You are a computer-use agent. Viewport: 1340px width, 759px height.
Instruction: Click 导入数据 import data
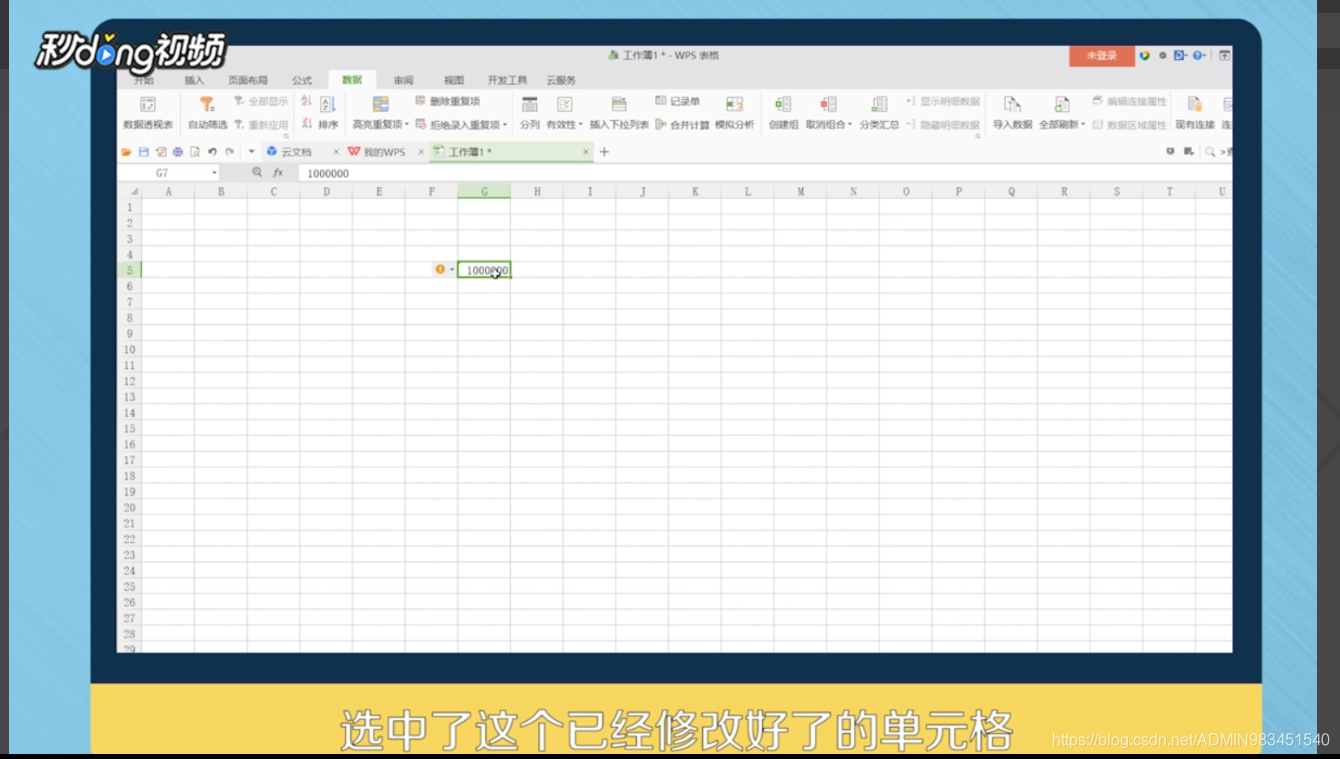[1012, 113]
